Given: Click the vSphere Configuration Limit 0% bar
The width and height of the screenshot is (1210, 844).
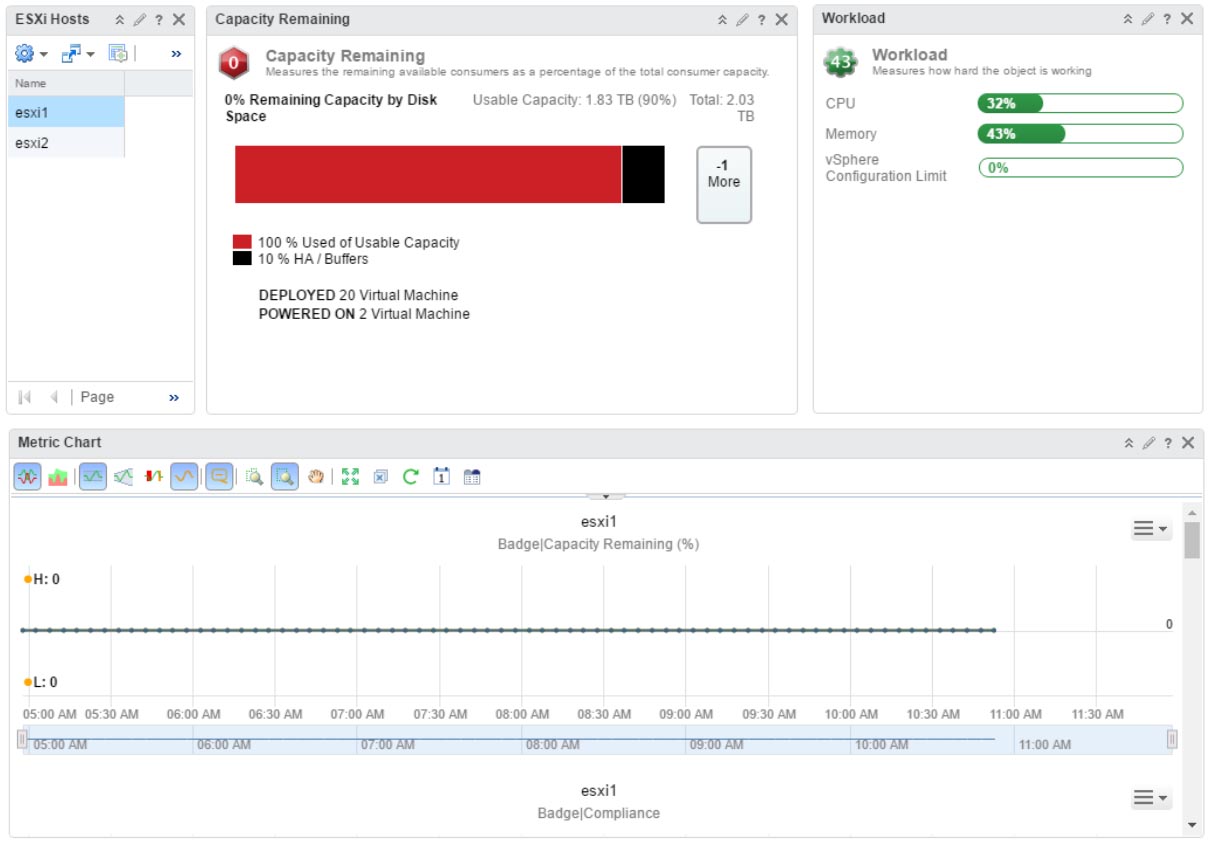Looking at the screenshot, I should [x=1080, y=168].
